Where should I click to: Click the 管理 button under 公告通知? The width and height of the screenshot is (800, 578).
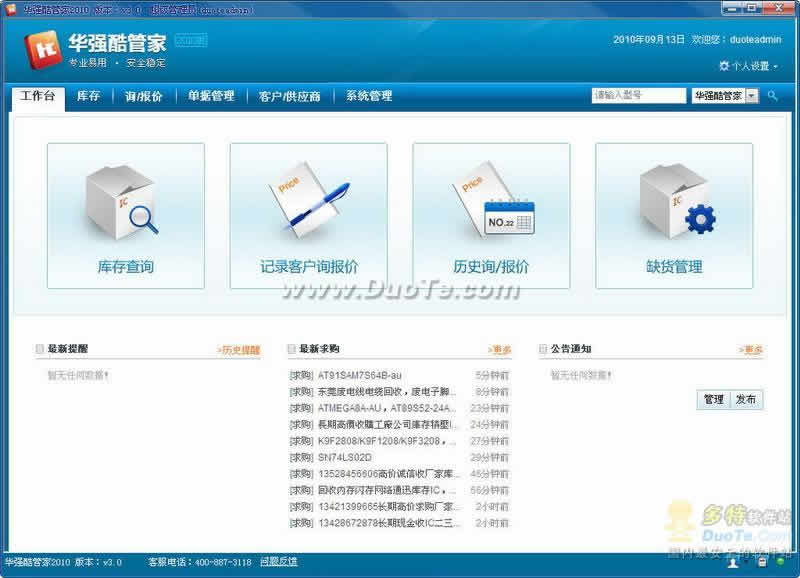click(713, 399)
